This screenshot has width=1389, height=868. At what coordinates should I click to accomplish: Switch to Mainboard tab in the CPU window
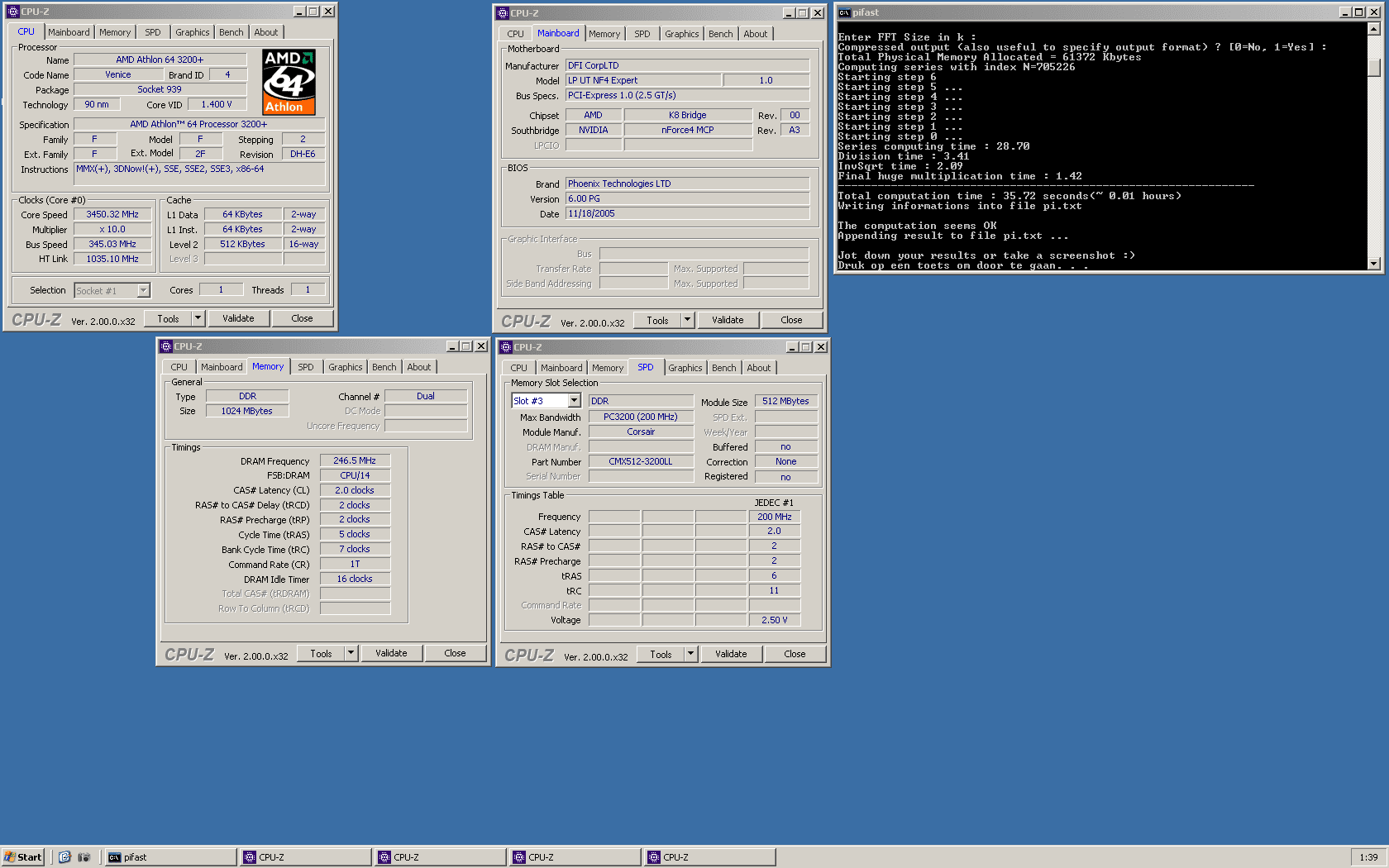coord(69,32)
